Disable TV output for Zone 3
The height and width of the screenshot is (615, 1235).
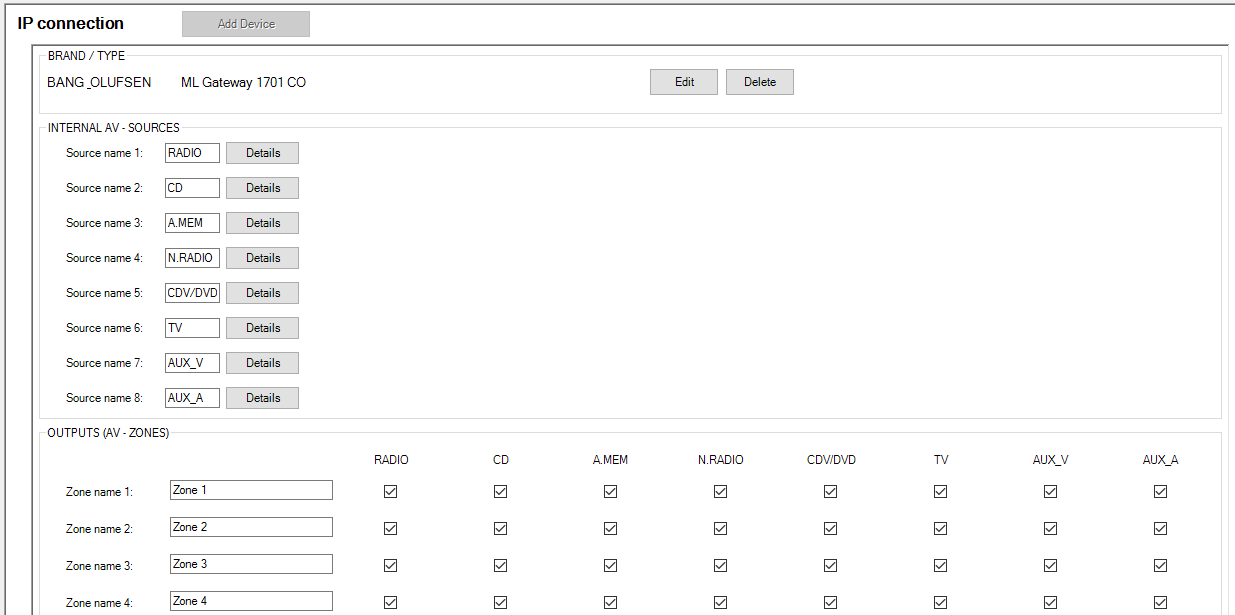(941, 565)
